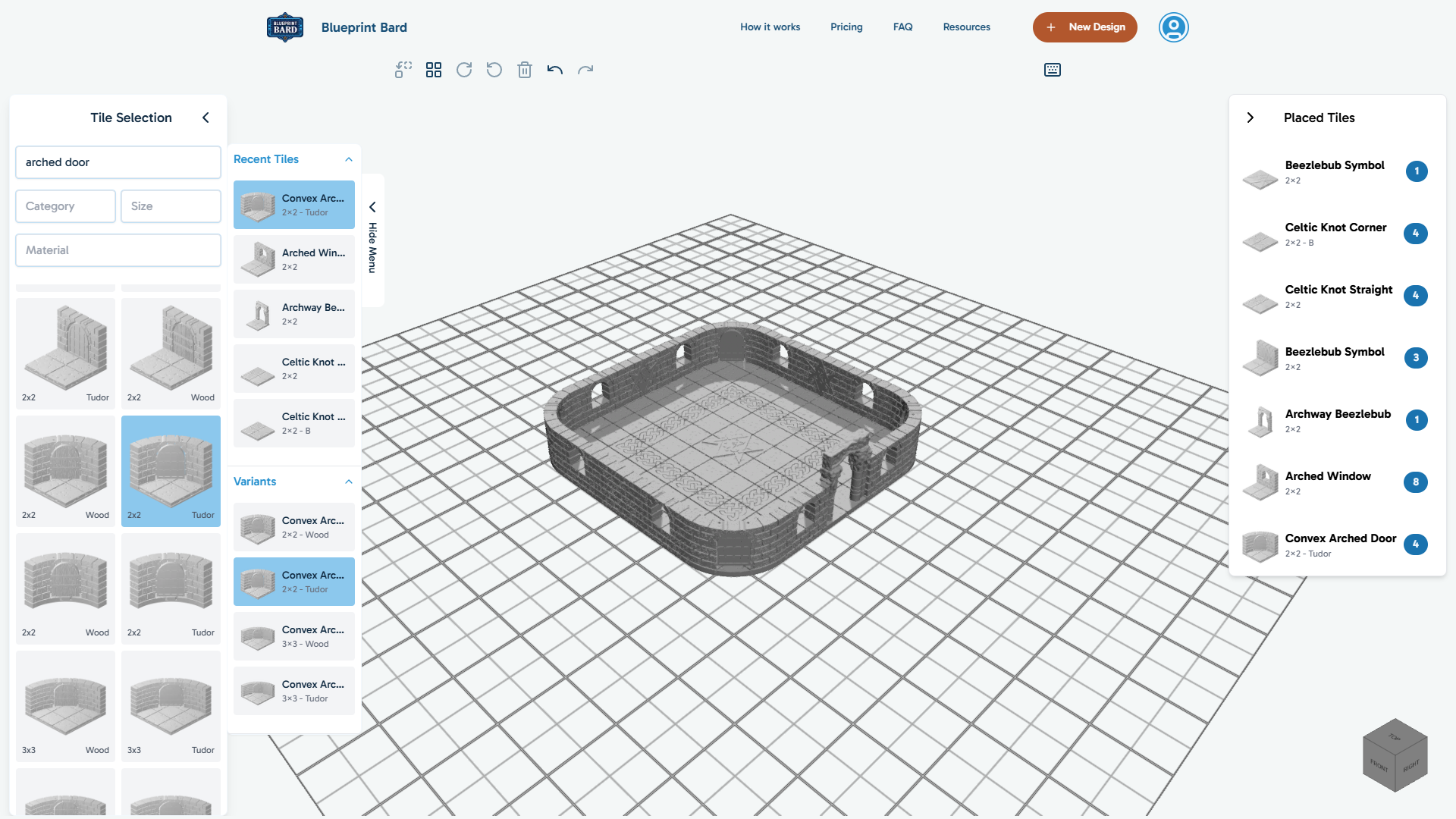Open the keyboard shortcuts icon

[1053, 70]
